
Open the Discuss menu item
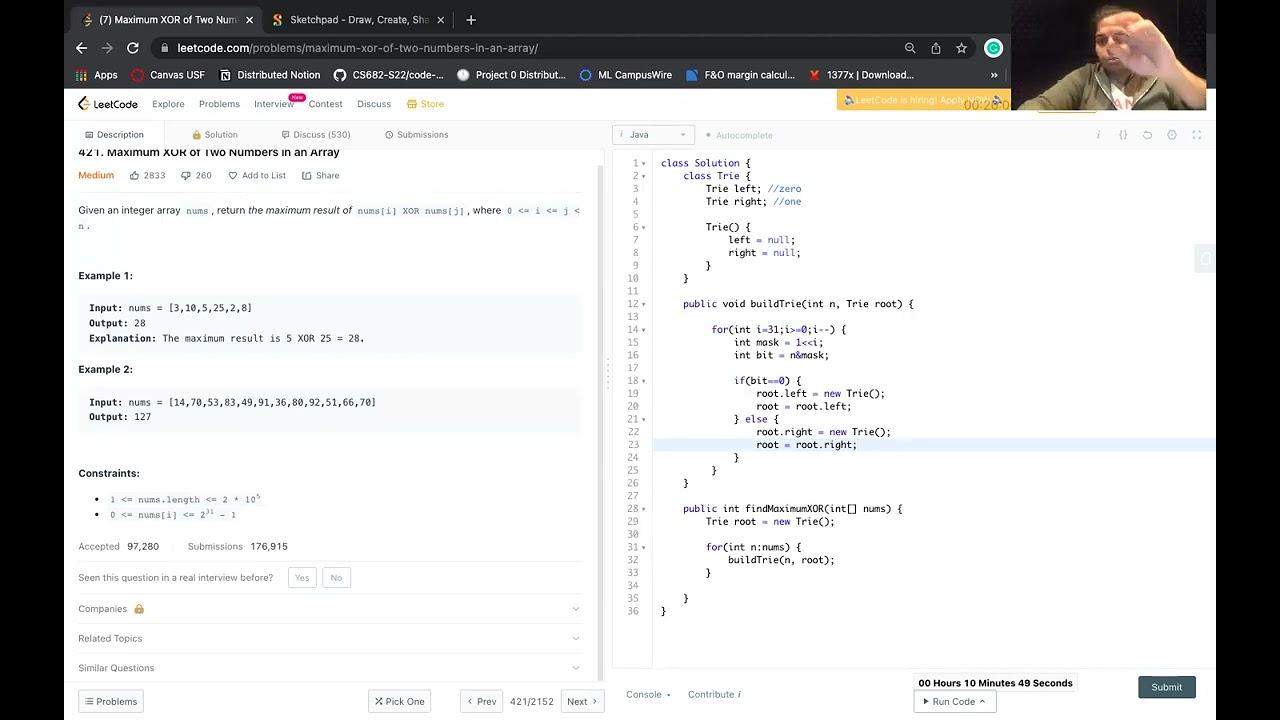tap(374, 104)
